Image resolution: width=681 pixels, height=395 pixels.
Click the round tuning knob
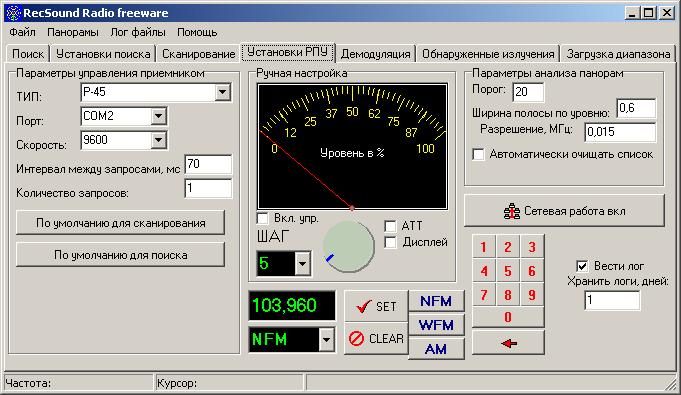point(349,246)
